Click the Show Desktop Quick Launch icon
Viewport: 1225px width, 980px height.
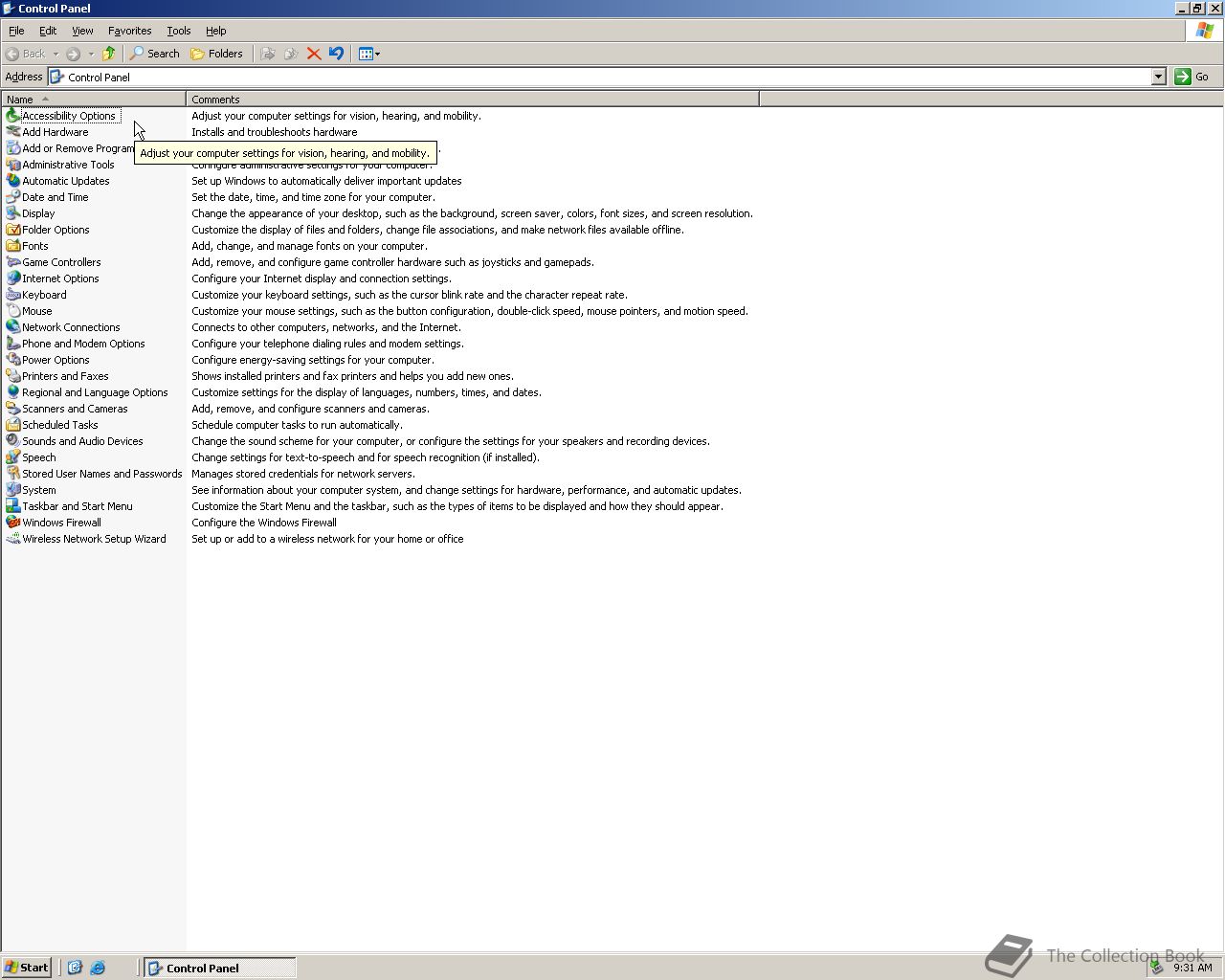coord(75,968)
